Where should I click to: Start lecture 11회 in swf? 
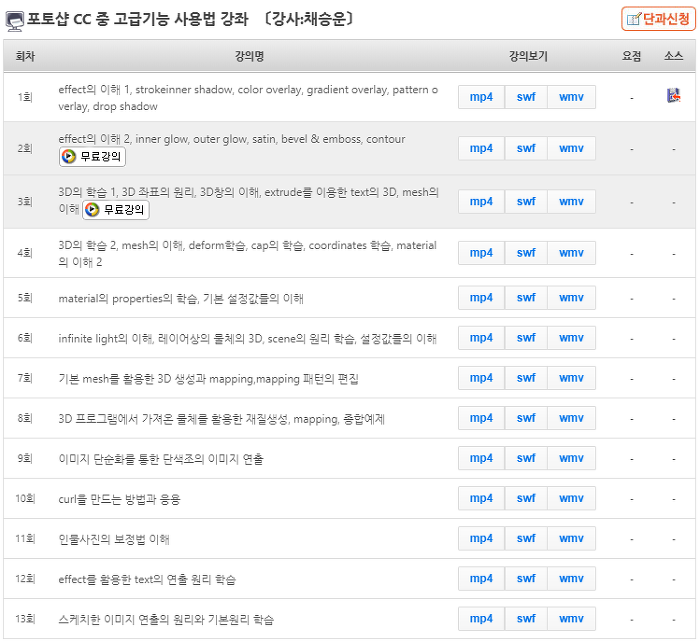pyautogui.click(x=526, y=539)
